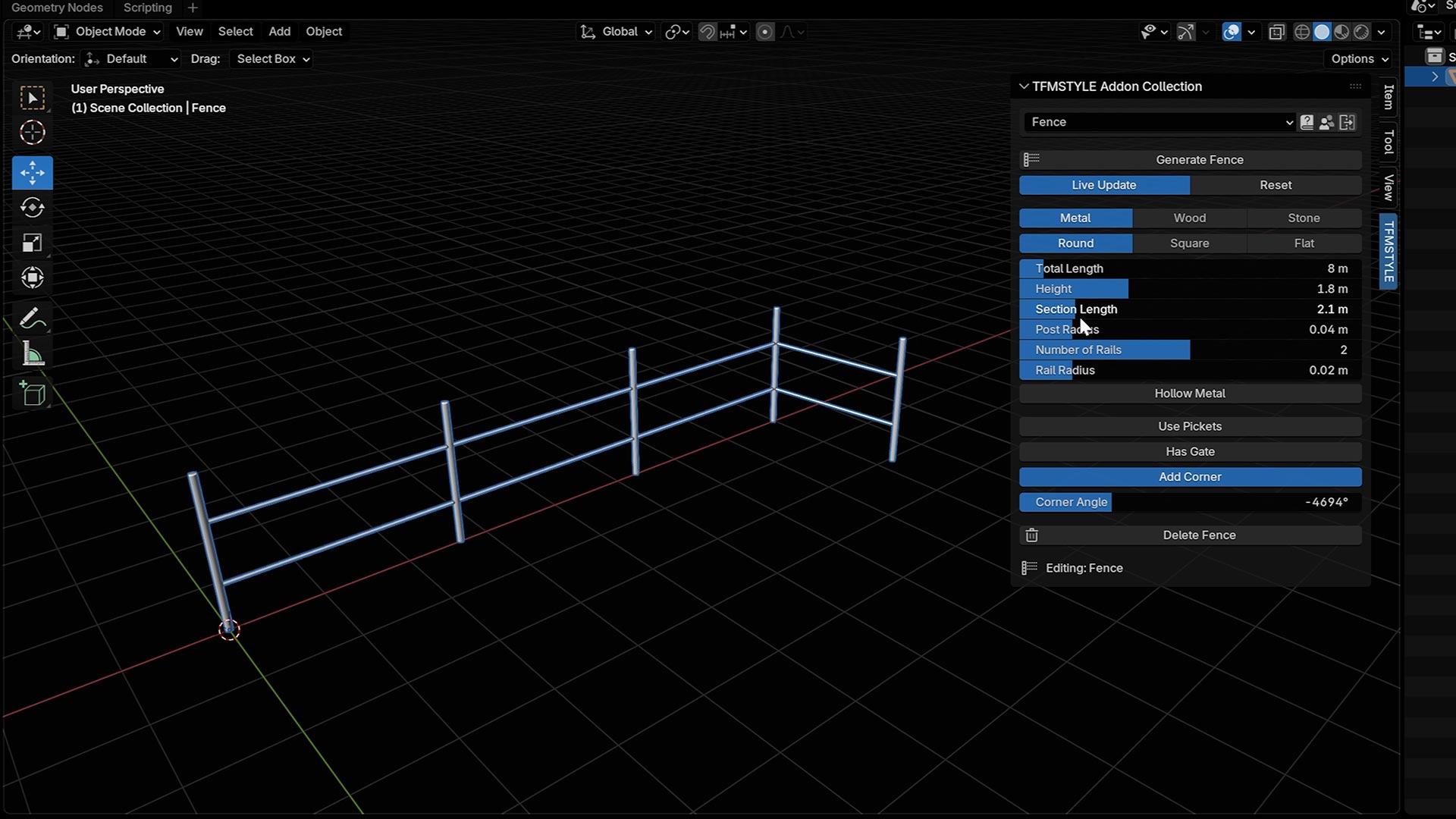
Task: Activate the Rotate tool
Action: point(32,208)
